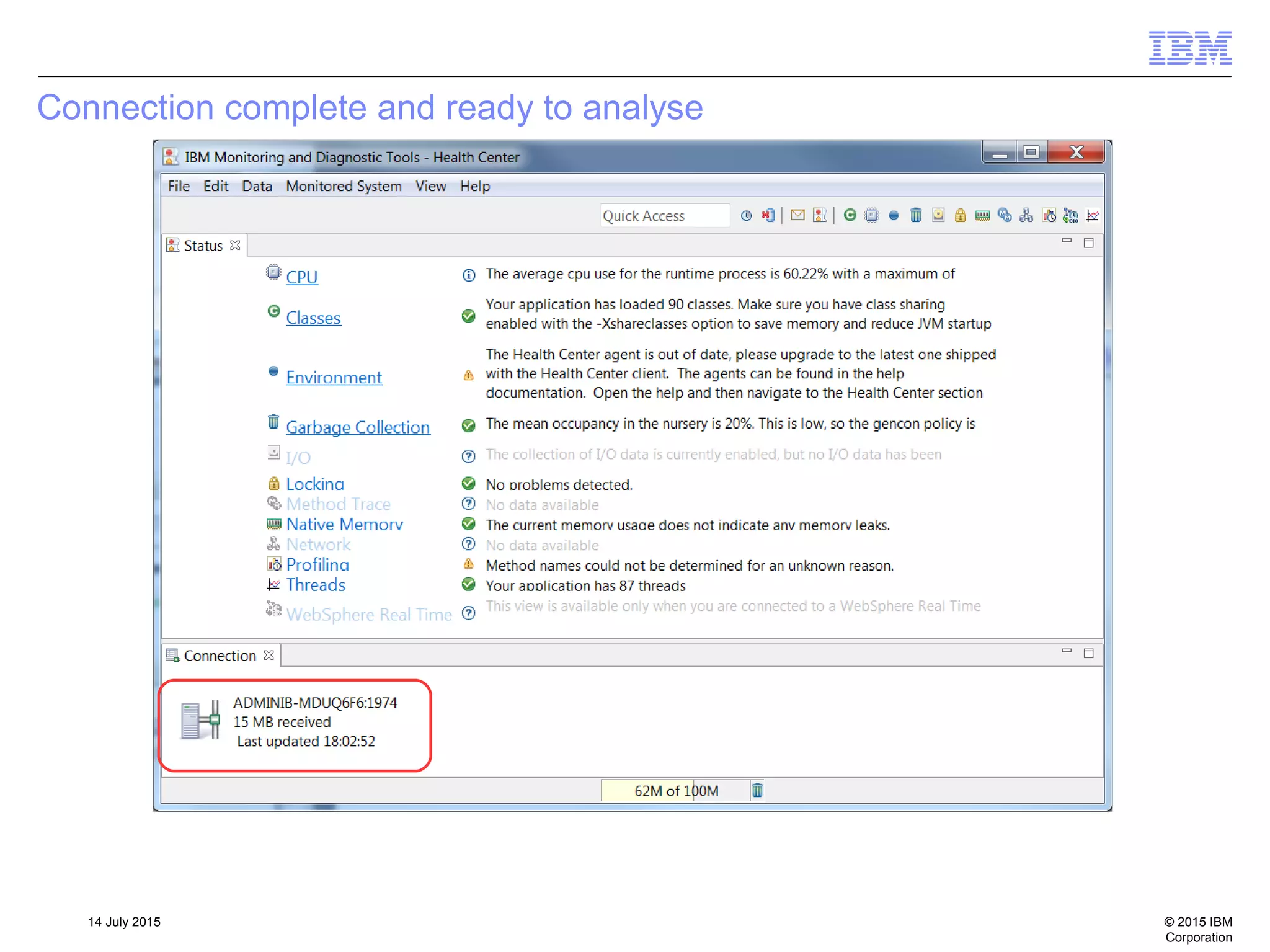Click the warning icon on Environment row
The width and height of the screenshot is (1270, 952).
coord(469,375)
